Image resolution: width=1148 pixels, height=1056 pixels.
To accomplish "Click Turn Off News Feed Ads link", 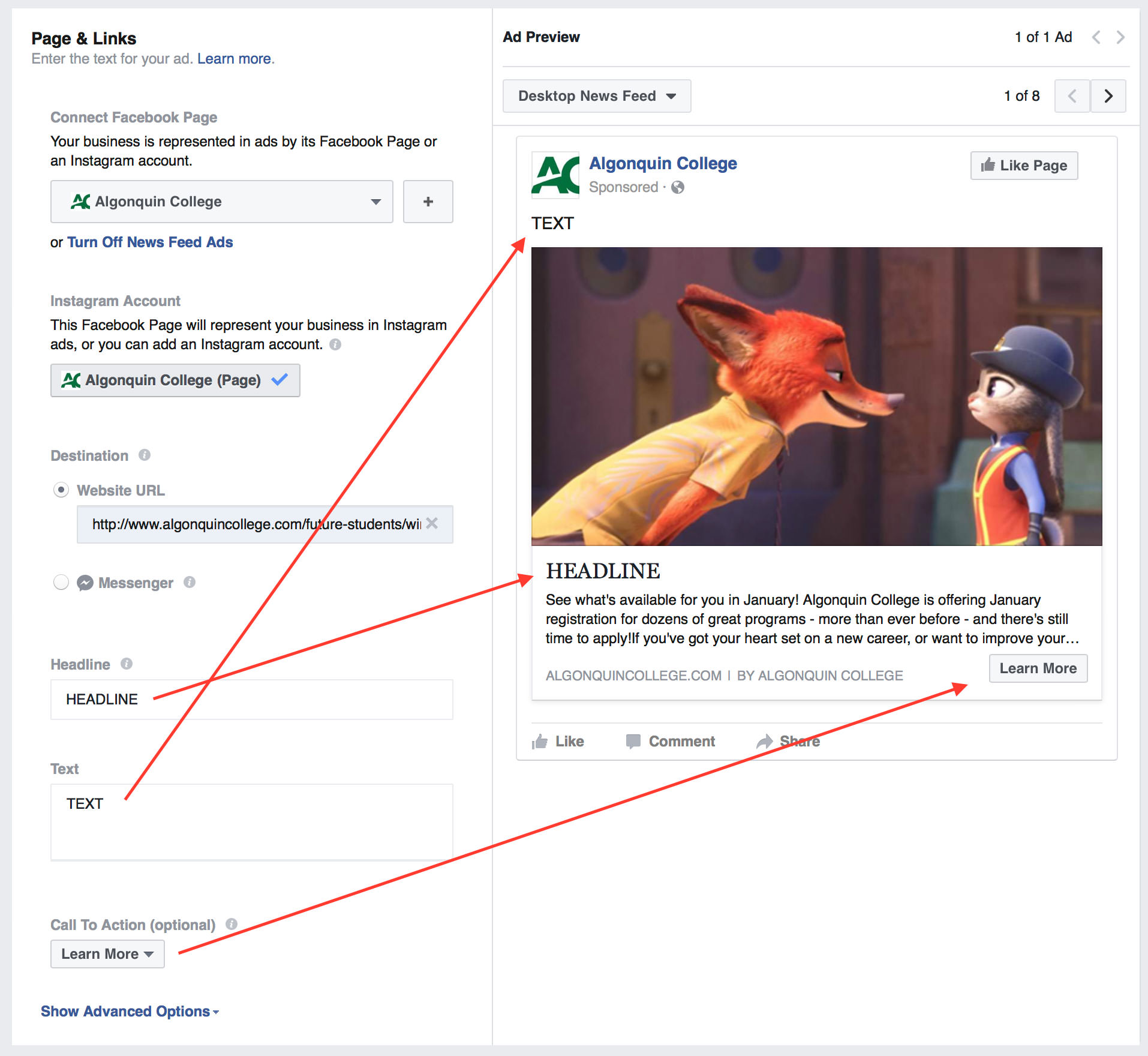I will 150,242.
